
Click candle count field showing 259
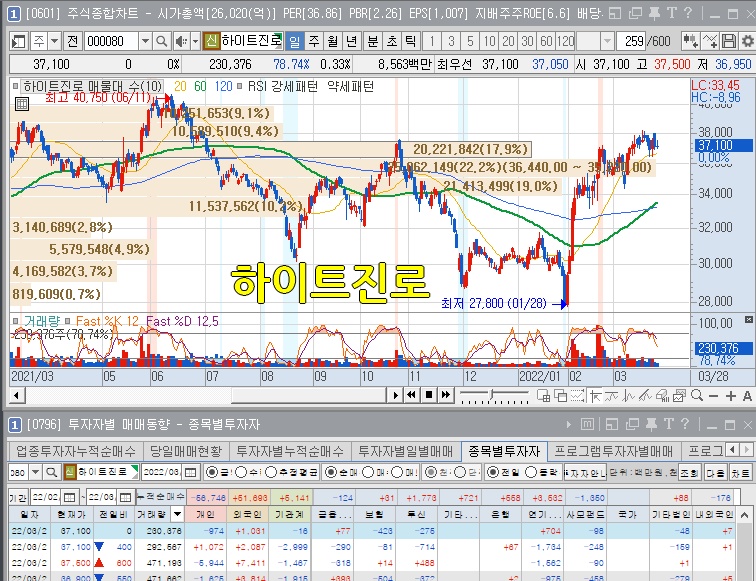631,41
